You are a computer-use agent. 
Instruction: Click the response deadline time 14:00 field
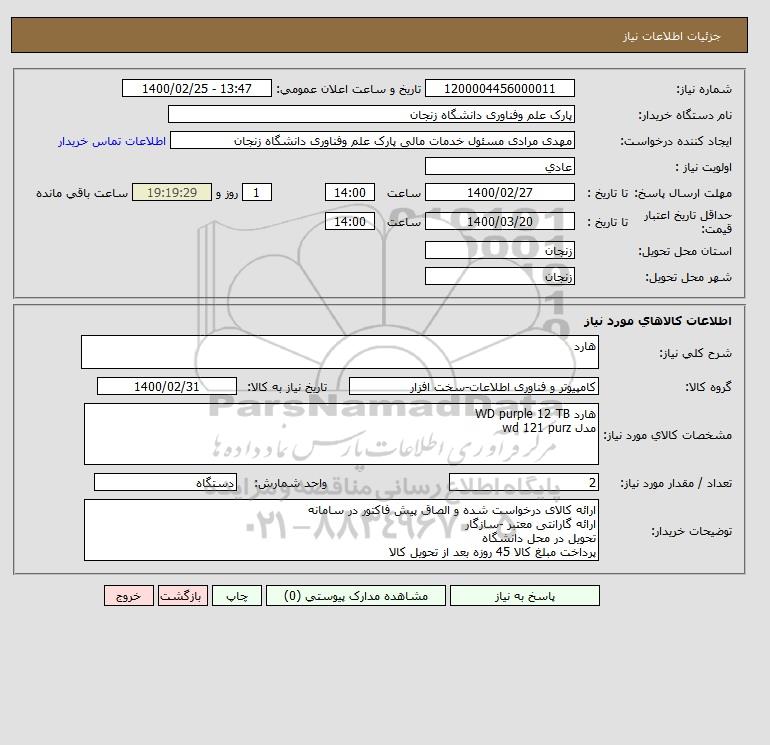[350, 193]
